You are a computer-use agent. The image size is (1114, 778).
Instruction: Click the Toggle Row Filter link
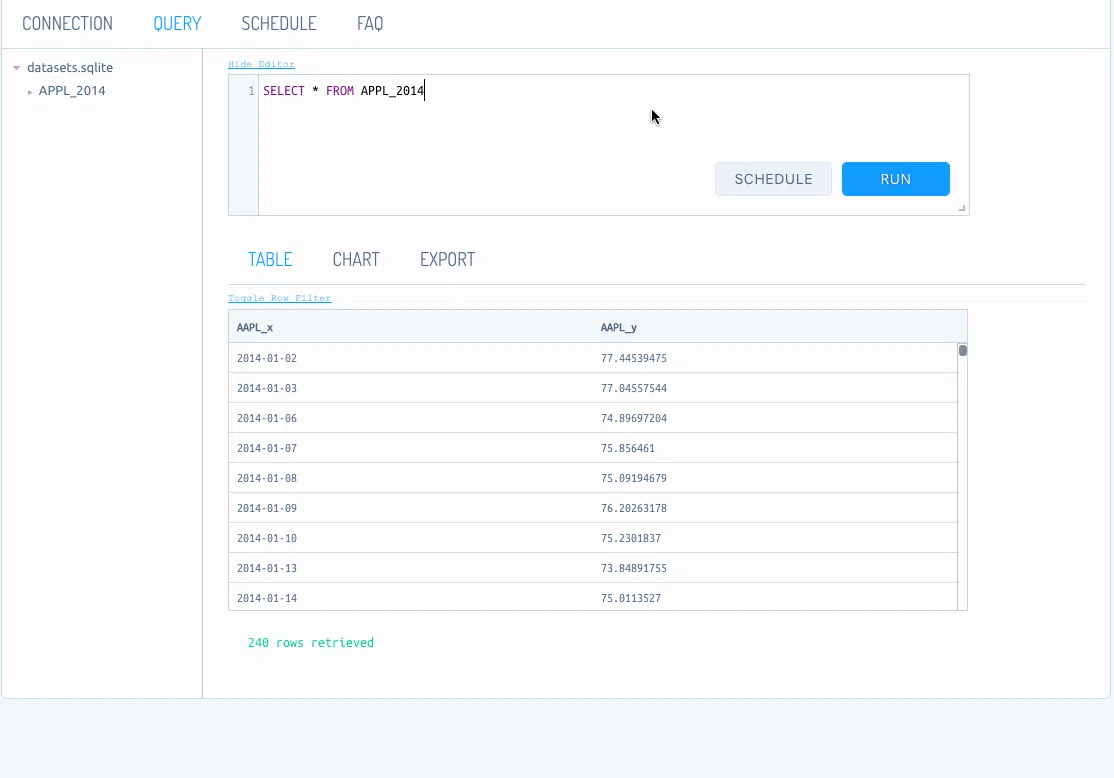(x=279, y=298)
